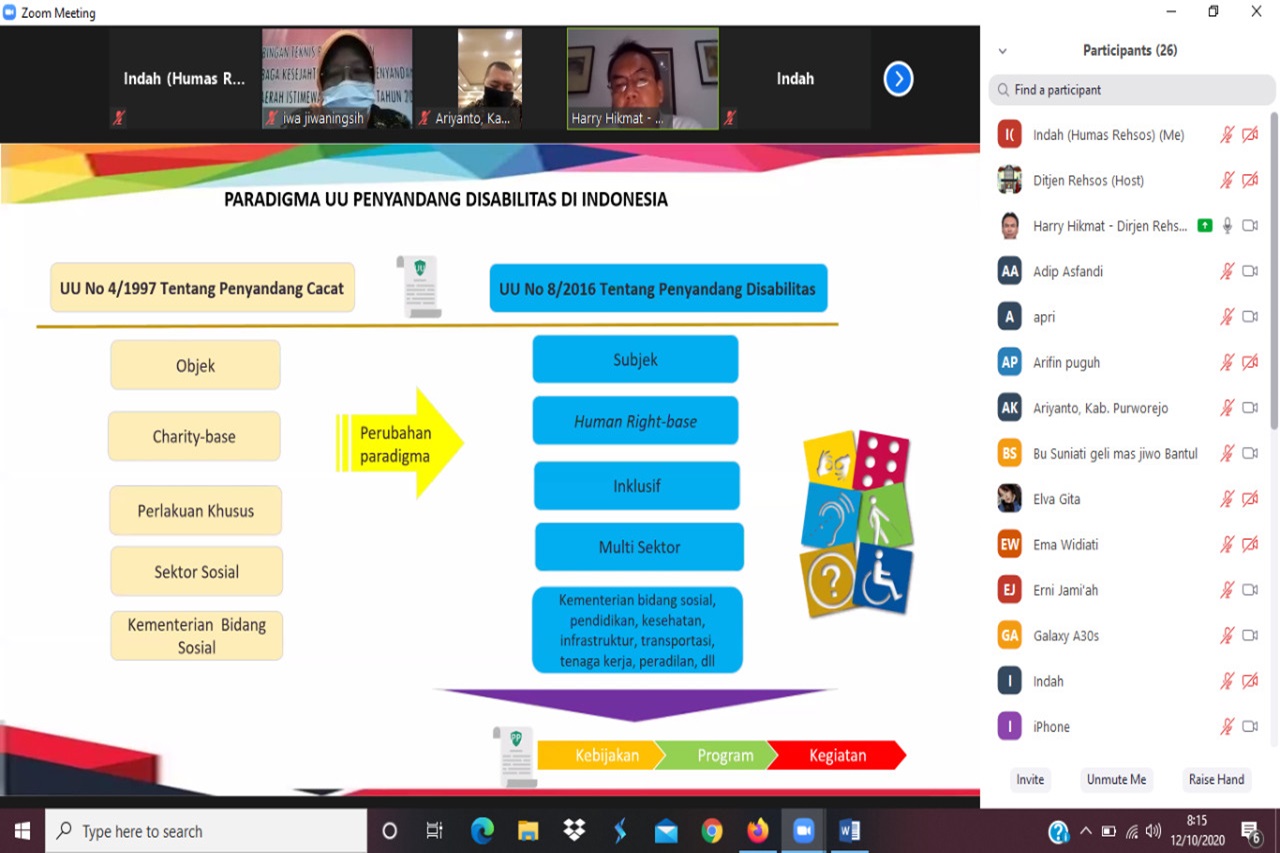This screenshot has width=1280, height=853.
Task: Click the muted mic icon for Ditjen Rehsos (Host)
Action: [1227, 180]
